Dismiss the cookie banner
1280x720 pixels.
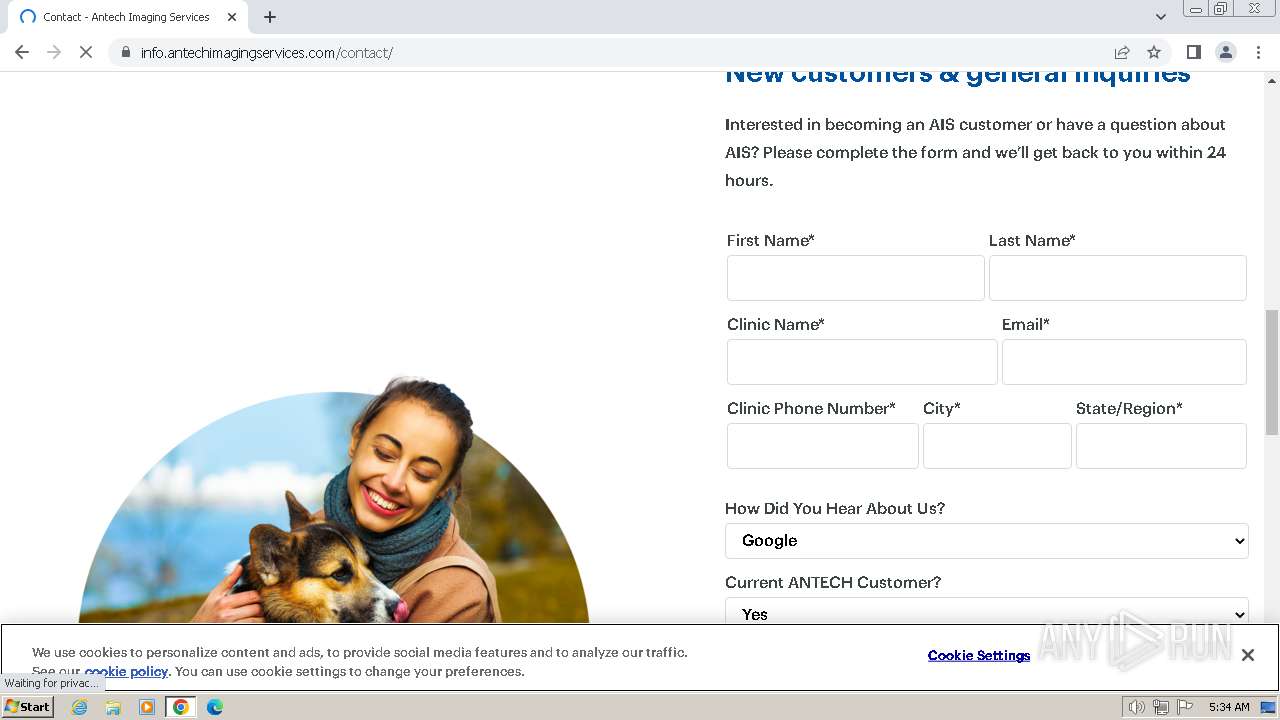pyautogui.click(x=1247, y=655)
